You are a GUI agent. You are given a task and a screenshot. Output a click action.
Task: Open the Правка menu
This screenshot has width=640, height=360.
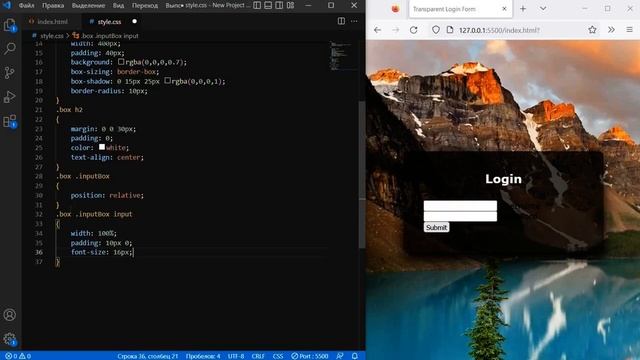tap(53, 6)
